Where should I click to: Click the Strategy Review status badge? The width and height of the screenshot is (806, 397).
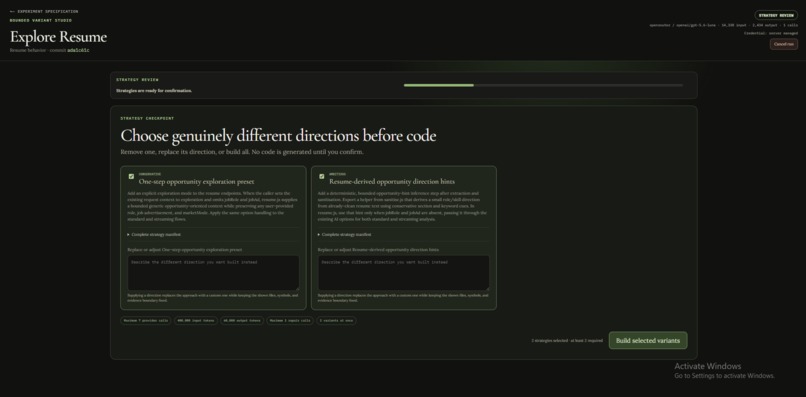point(776,15)
